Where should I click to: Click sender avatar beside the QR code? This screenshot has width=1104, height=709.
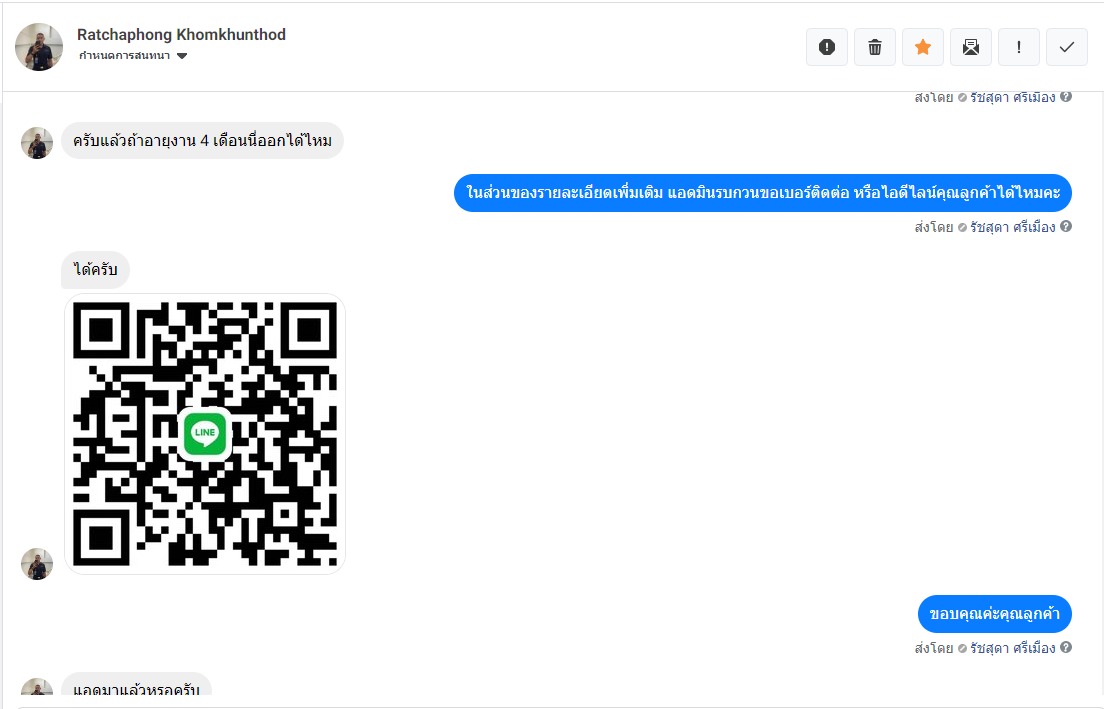37,564
